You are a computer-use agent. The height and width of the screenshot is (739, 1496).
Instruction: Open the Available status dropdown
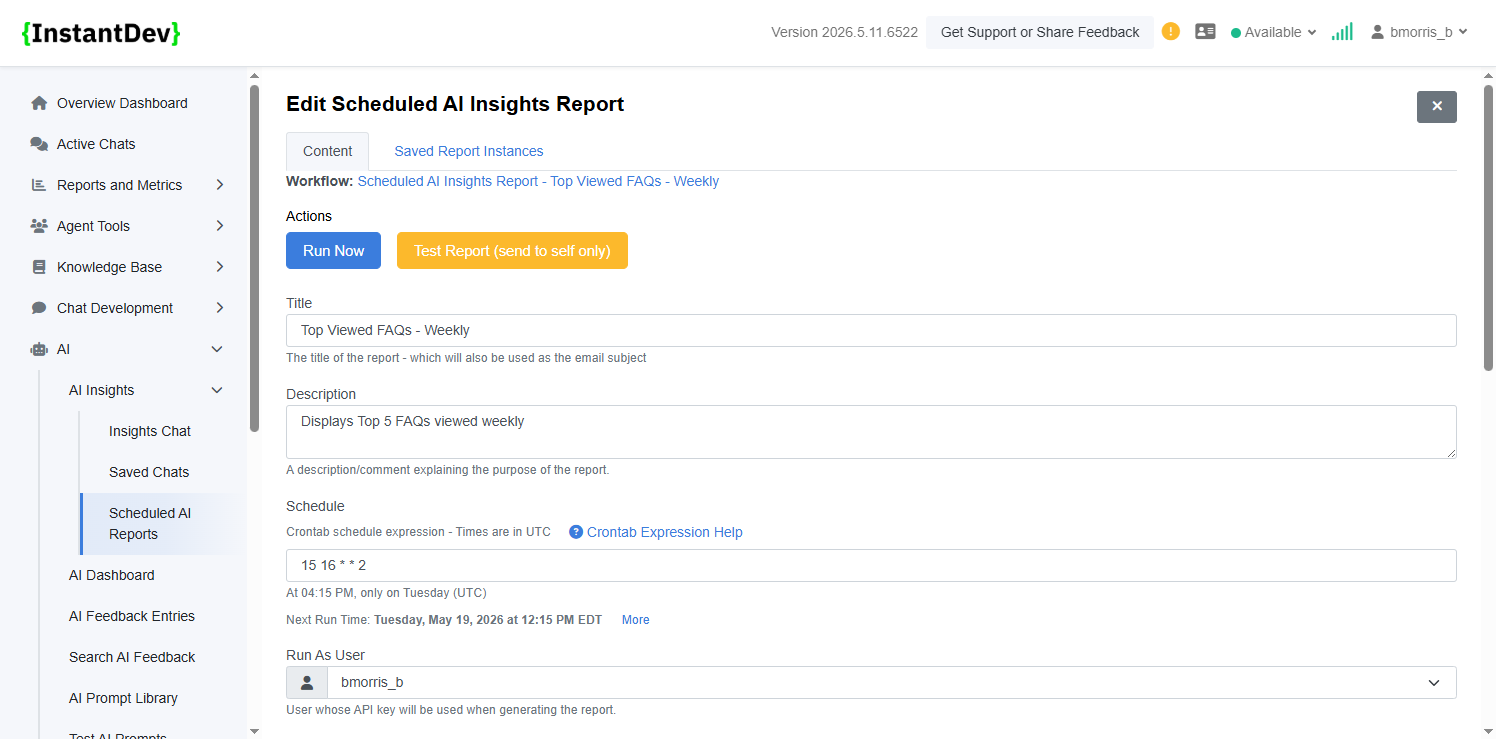[1273, 32]
